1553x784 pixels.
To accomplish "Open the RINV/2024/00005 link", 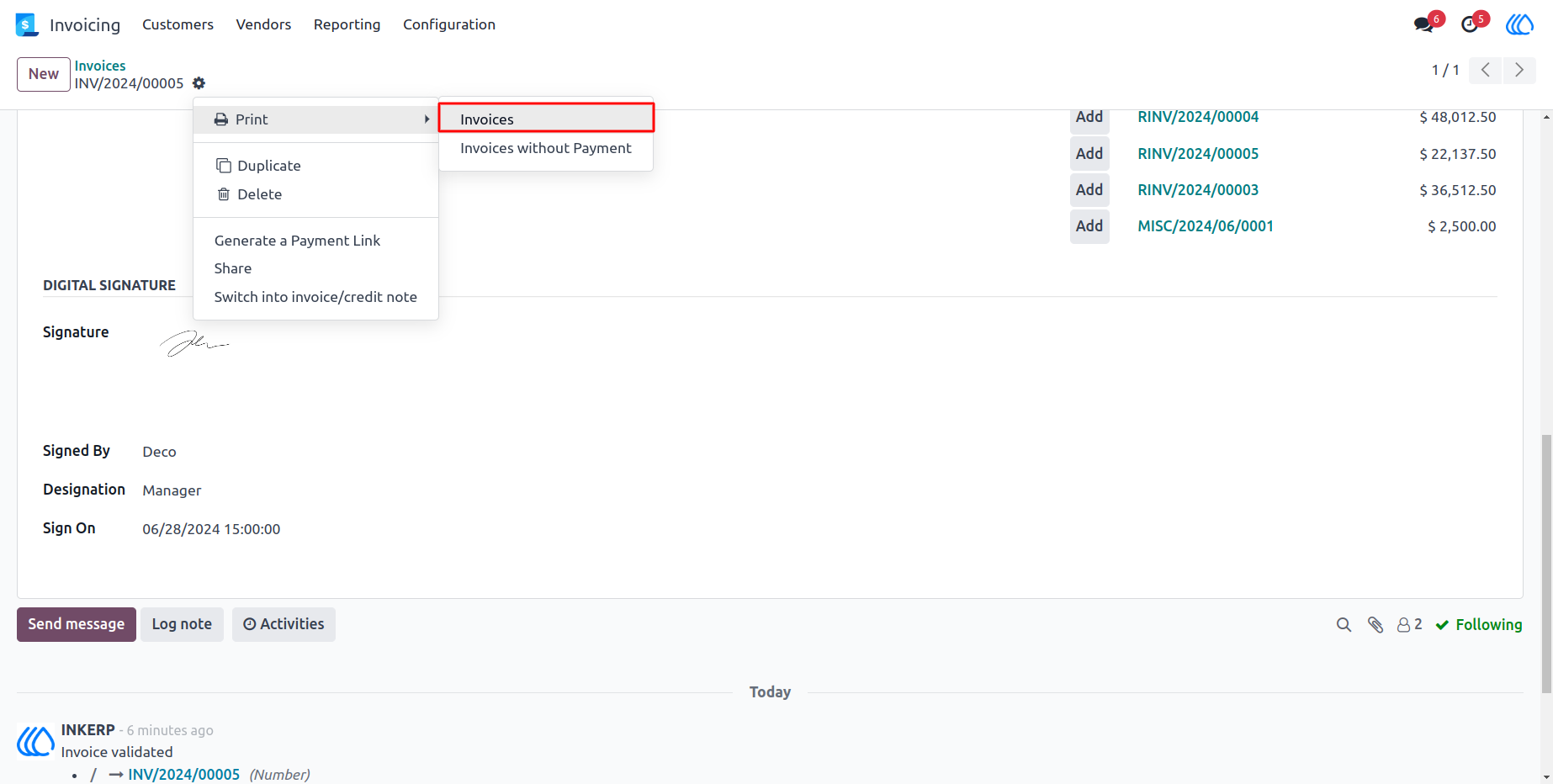I will click(1198, 154).
